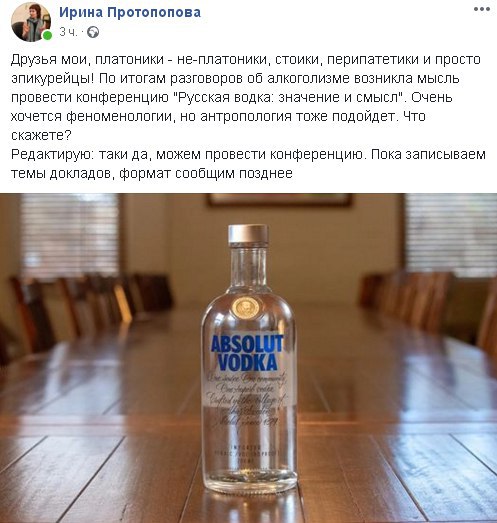This screenshot has width=497, height=523.
Task: Click the silver bottle cap in the photo
Action: pyautogui.click(x=248, y=234)
